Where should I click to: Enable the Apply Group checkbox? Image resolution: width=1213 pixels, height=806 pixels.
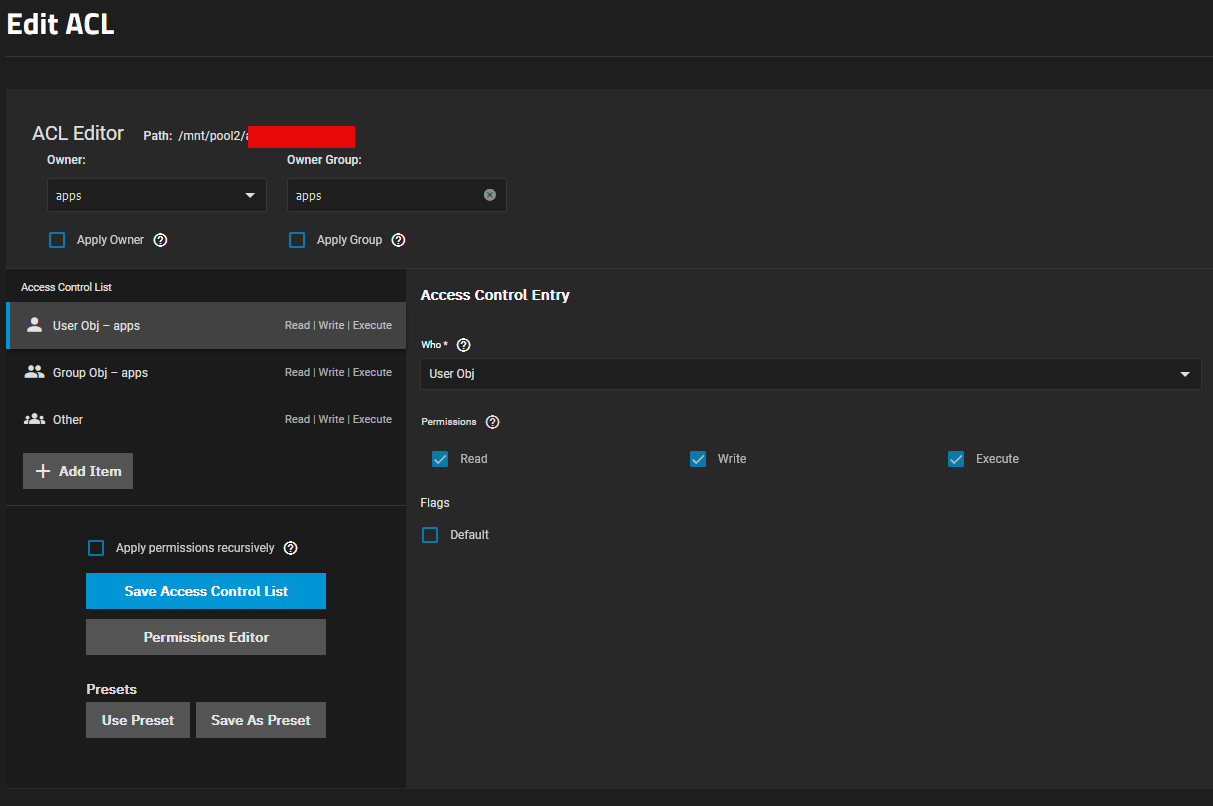[x=297, y=240]
